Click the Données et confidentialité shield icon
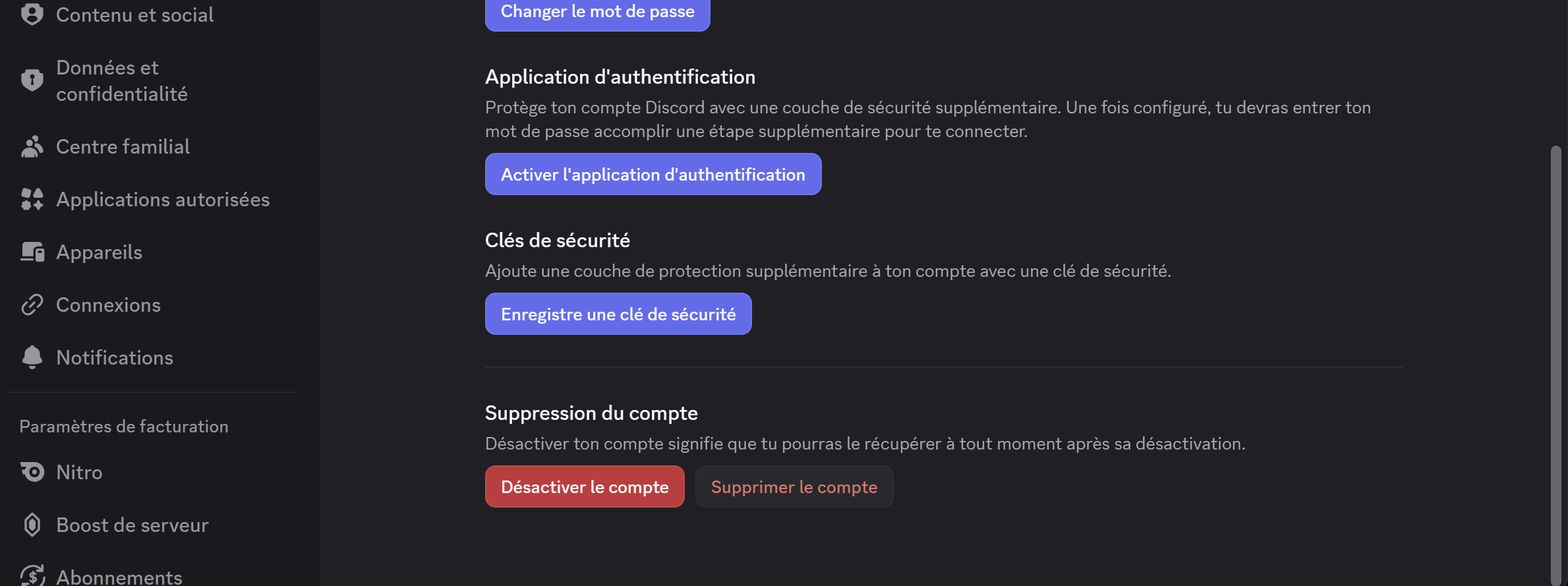The height and width of the screenshot is (586, 1568). coord(32,80)
